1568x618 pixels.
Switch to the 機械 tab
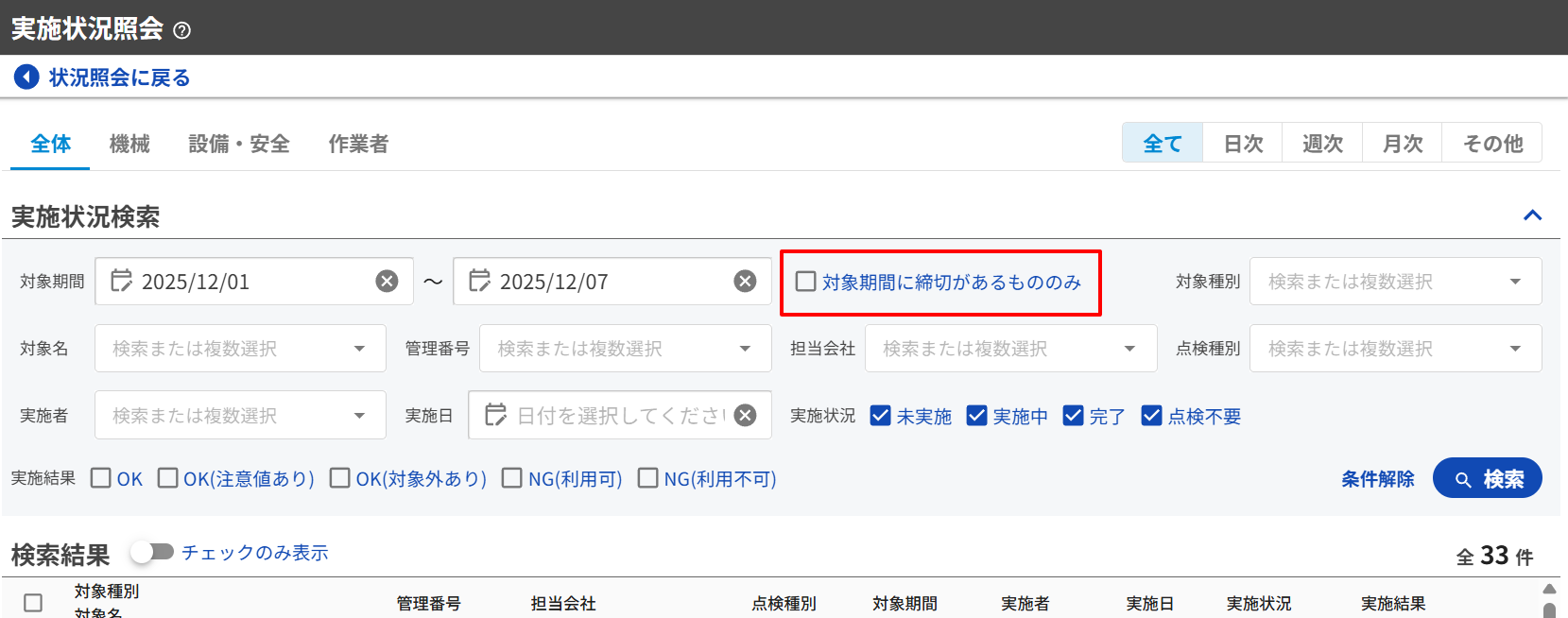(x=129, y=144)
